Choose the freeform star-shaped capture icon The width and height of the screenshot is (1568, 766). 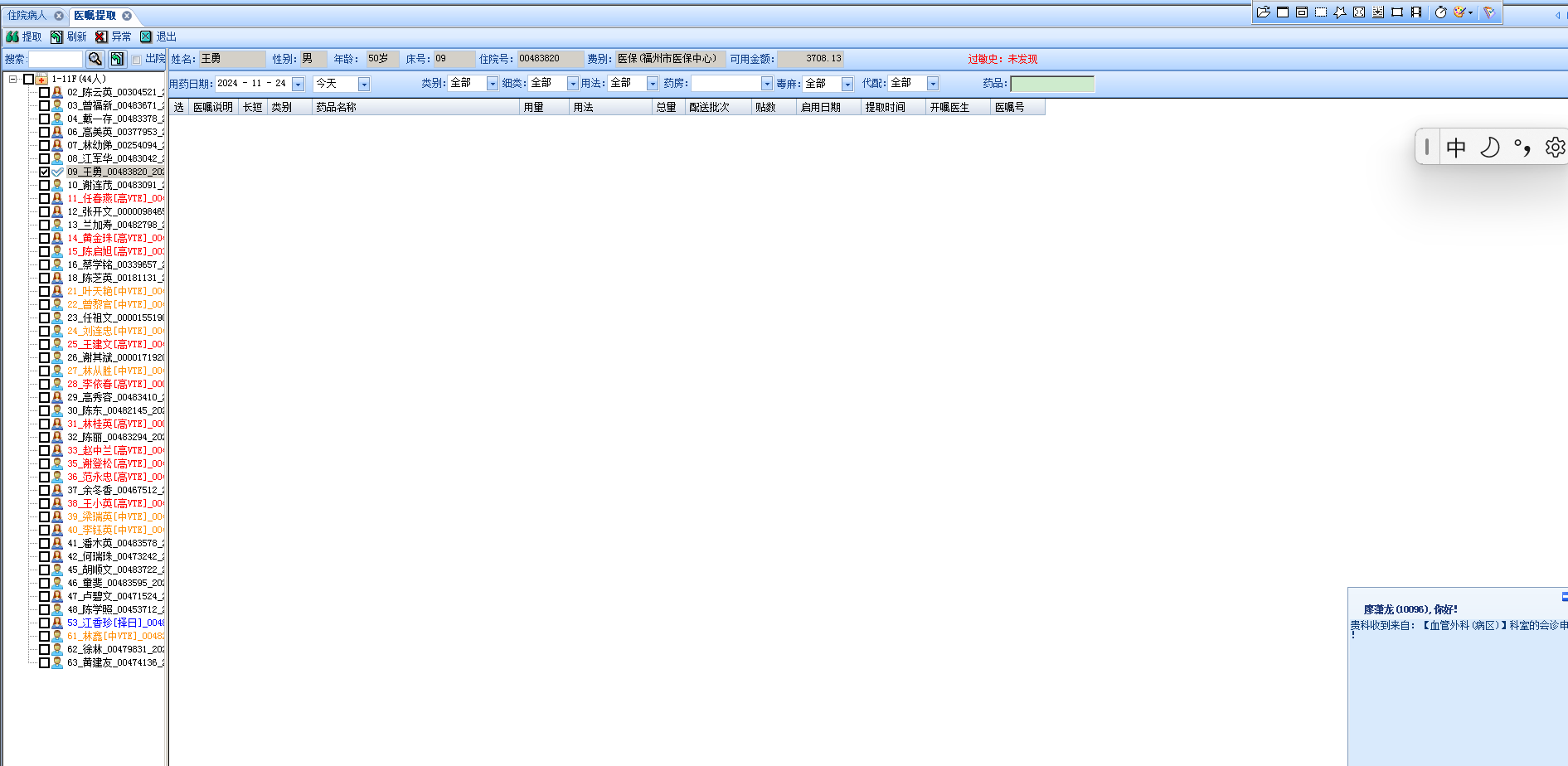(x=1340, y=12)
